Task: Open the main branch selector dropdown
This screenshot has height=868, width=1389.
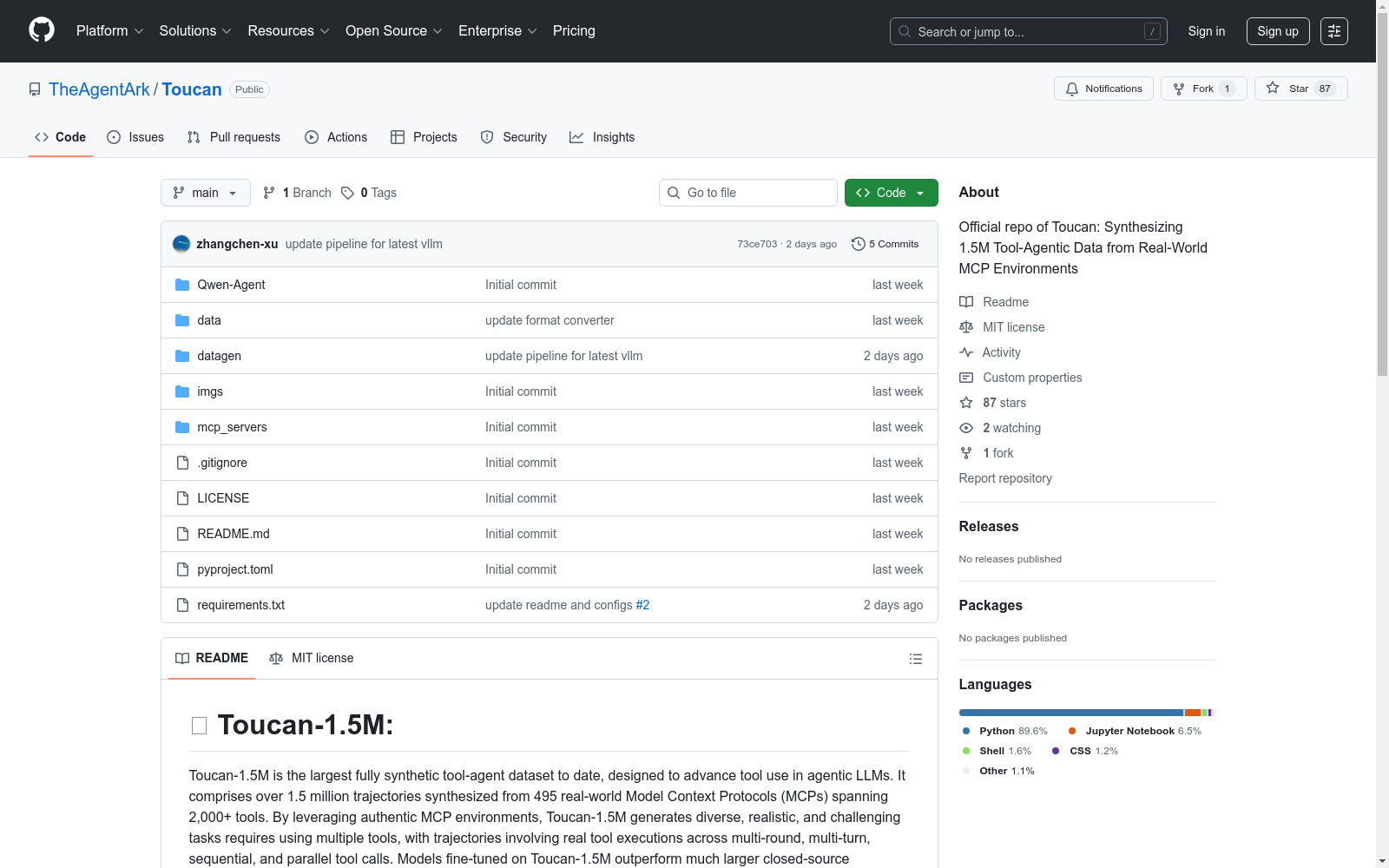Action: coord(206,193)
